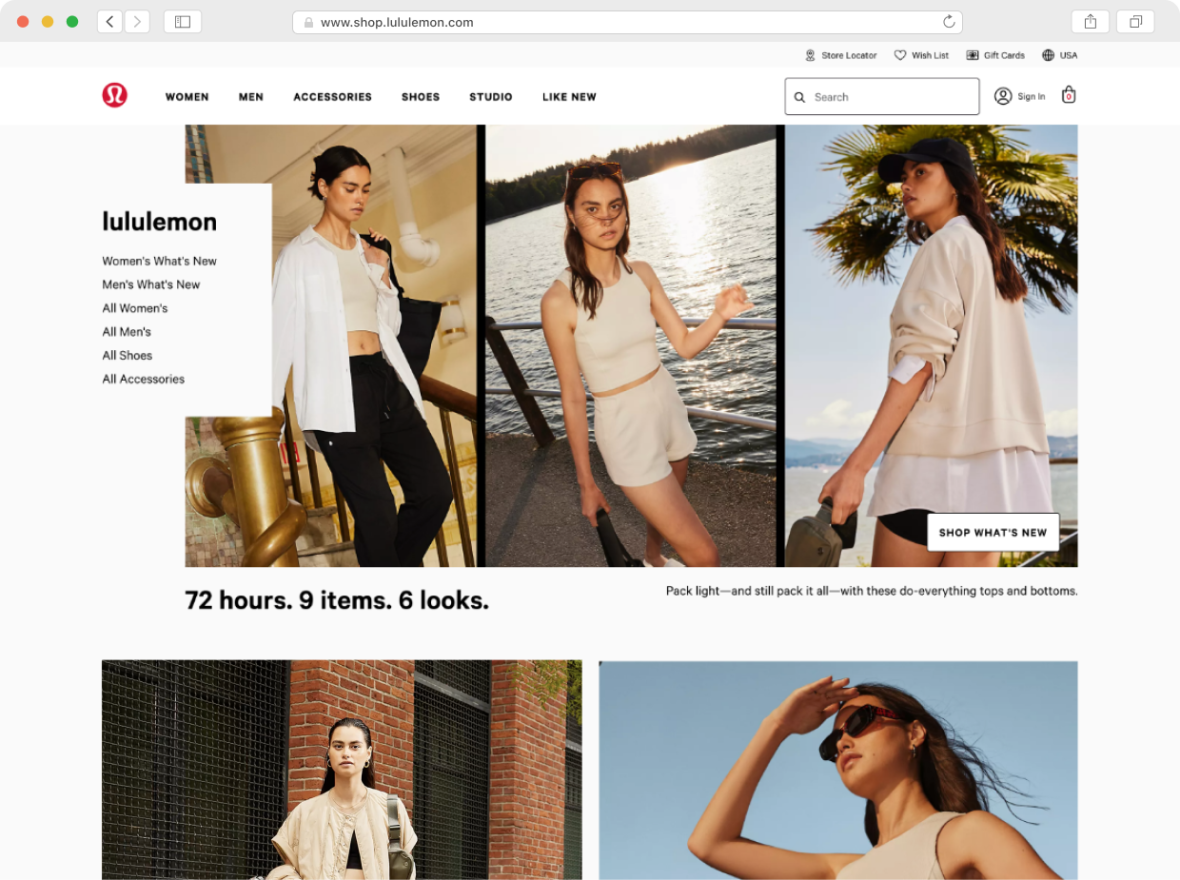The height and width of the screenshot is (880, 1180).
Task: Open the browser share menu
Action: [1090, 21]
